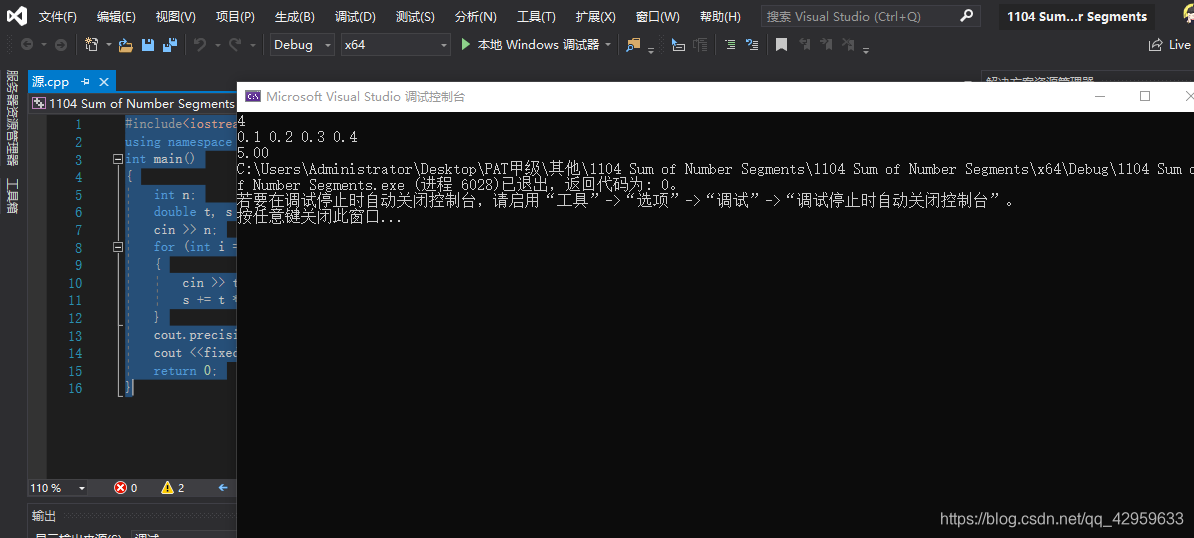Click the search magnifier in the search box
The width and height of the screenshot is (1194, 538).
click(966, 15)
